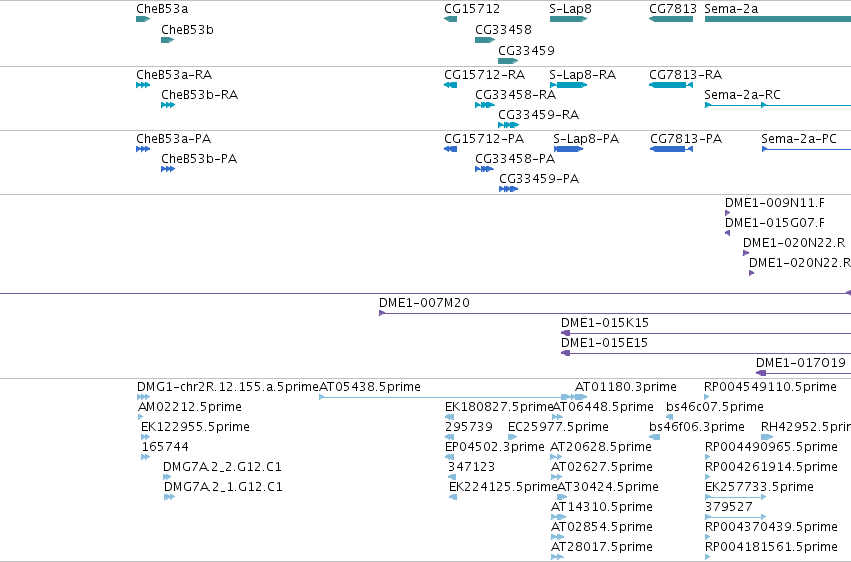Click the S-Lap8-PA protein bar
The width and height of the screenshot is (851, 562).
pos(568,149)
